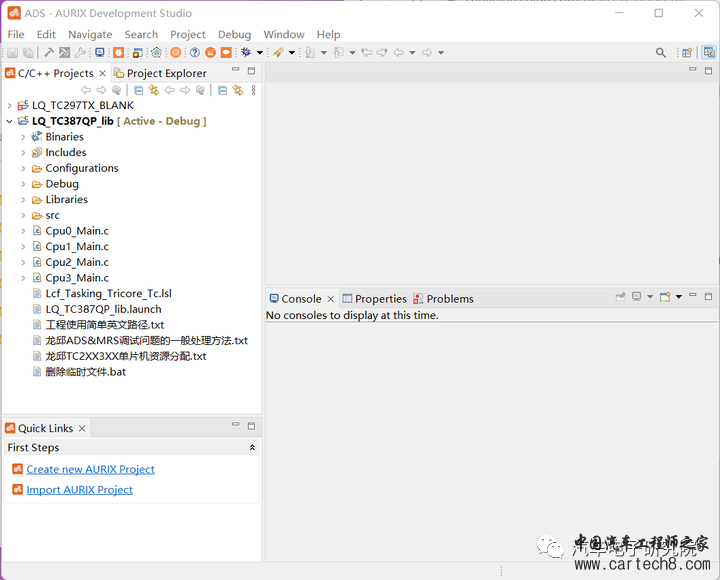Open the magnifier search icon at top right
The image size is (720, 580).
(x=660, y=52)
